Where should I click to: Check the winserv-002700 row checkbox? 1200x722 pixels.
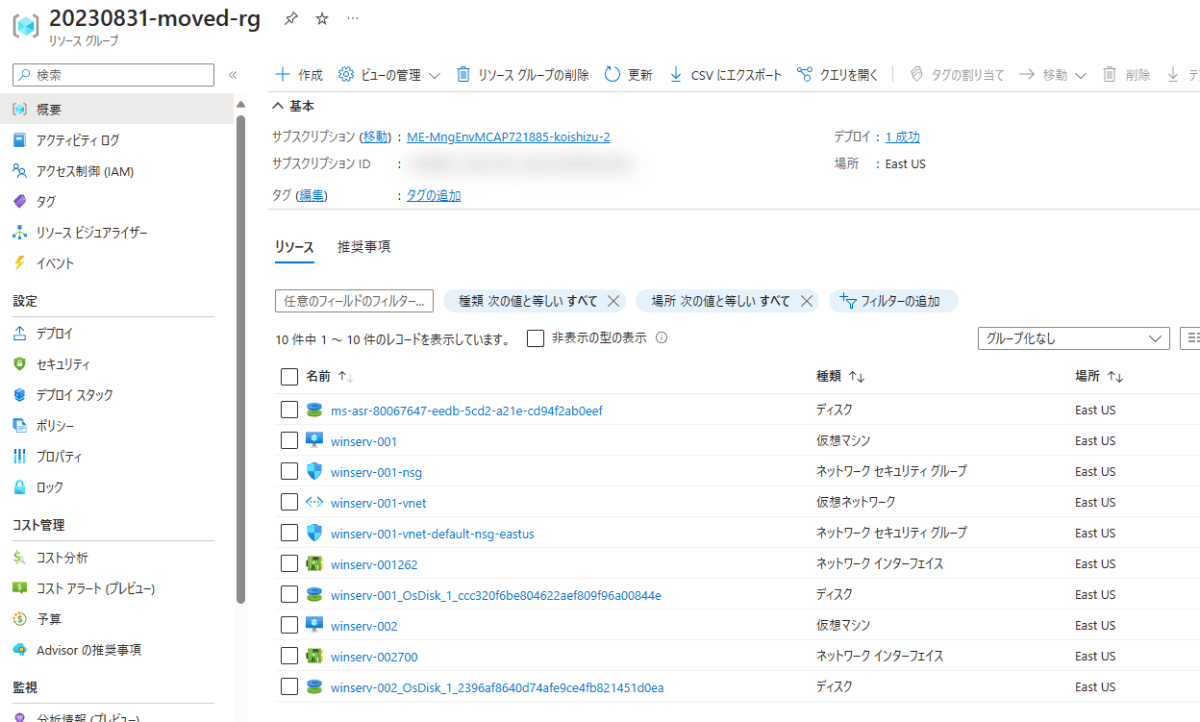point(289,656)
